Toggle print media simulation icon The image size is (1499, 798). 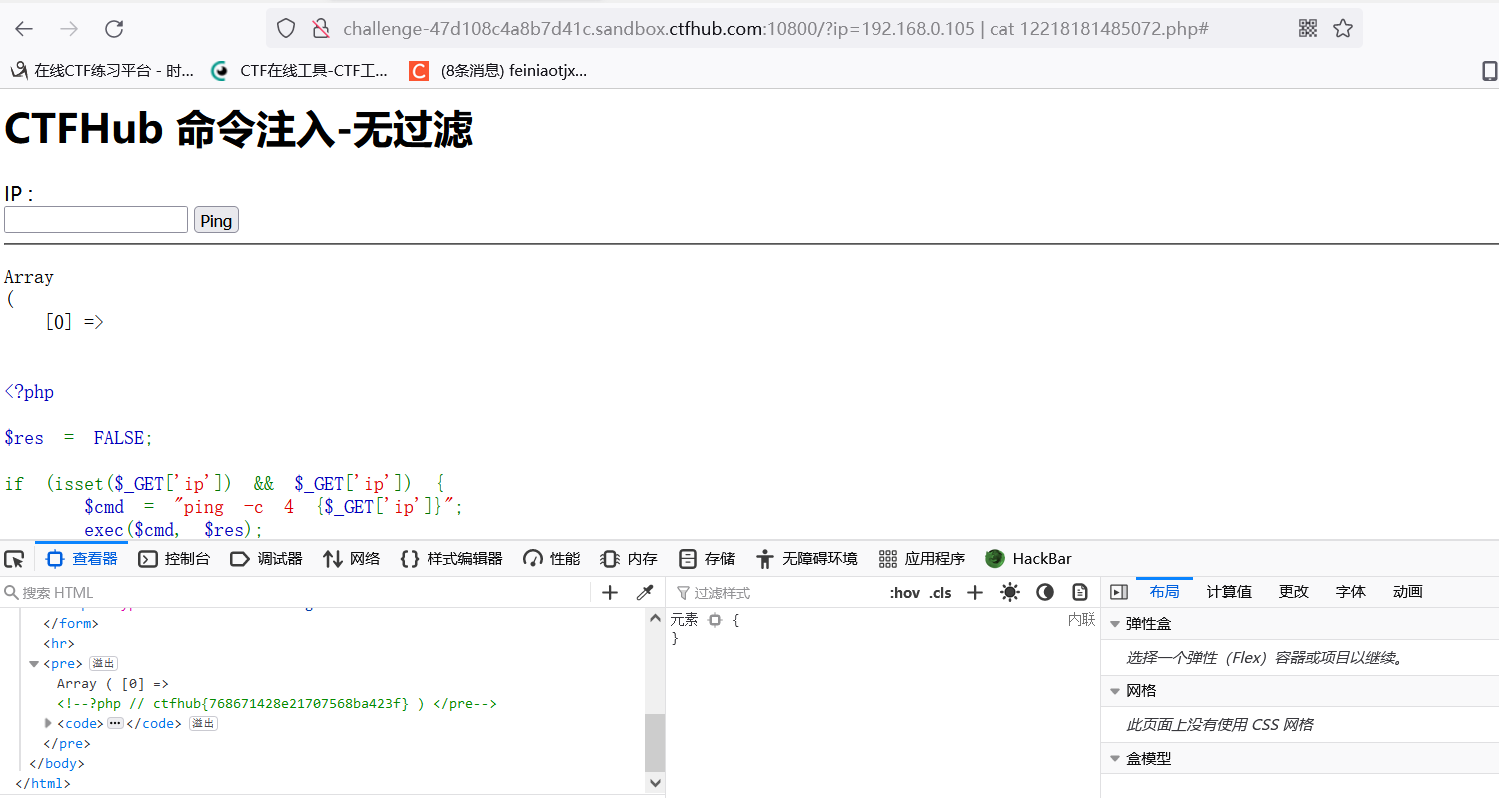tap(1080, 593)
